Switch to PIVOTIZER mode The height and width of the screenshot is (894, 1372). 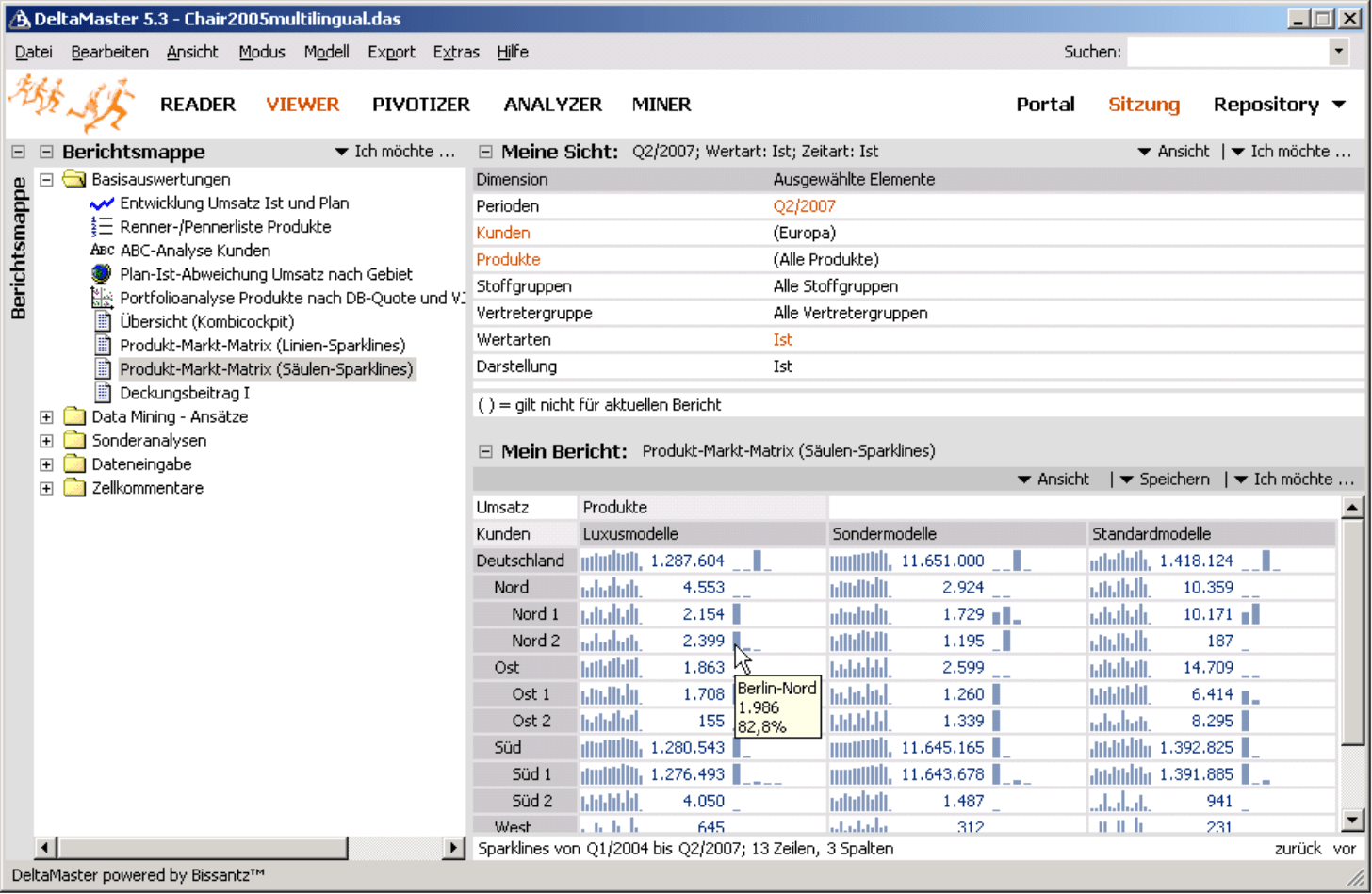coord(421,105)
